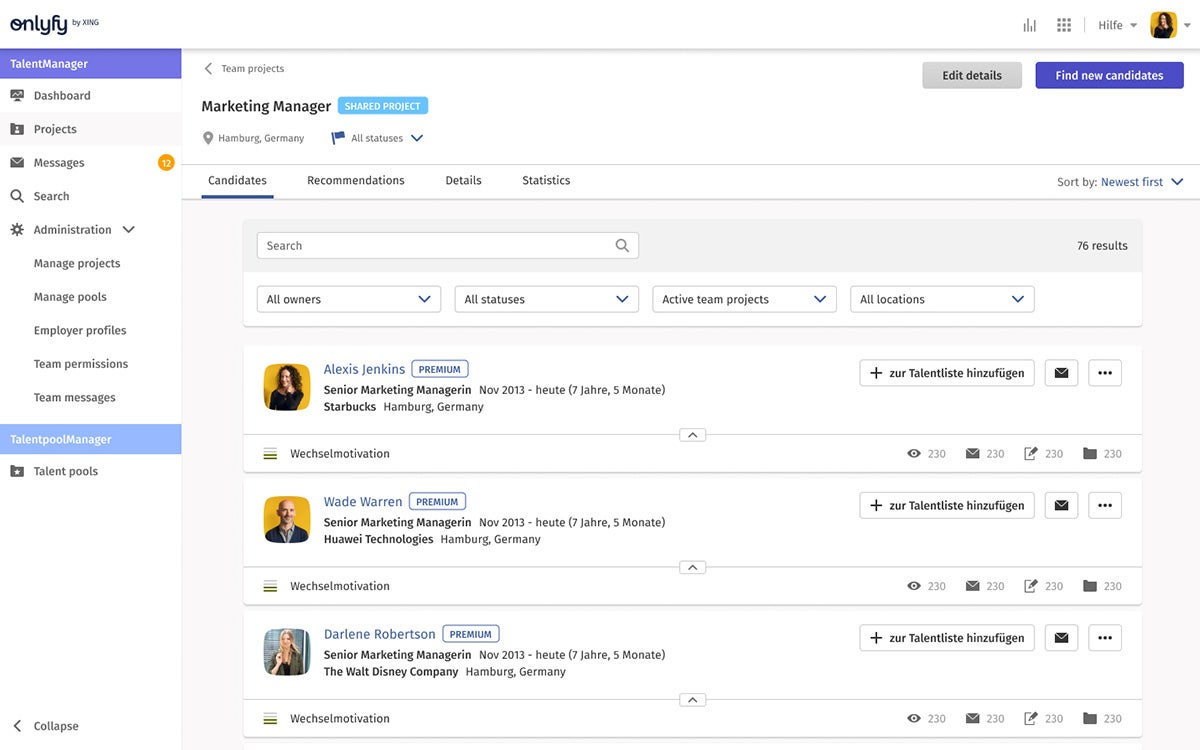Open the All owners filter dropdown
Image resolution: width=1200 pixels, height=750 pixels.
(348, 298)
